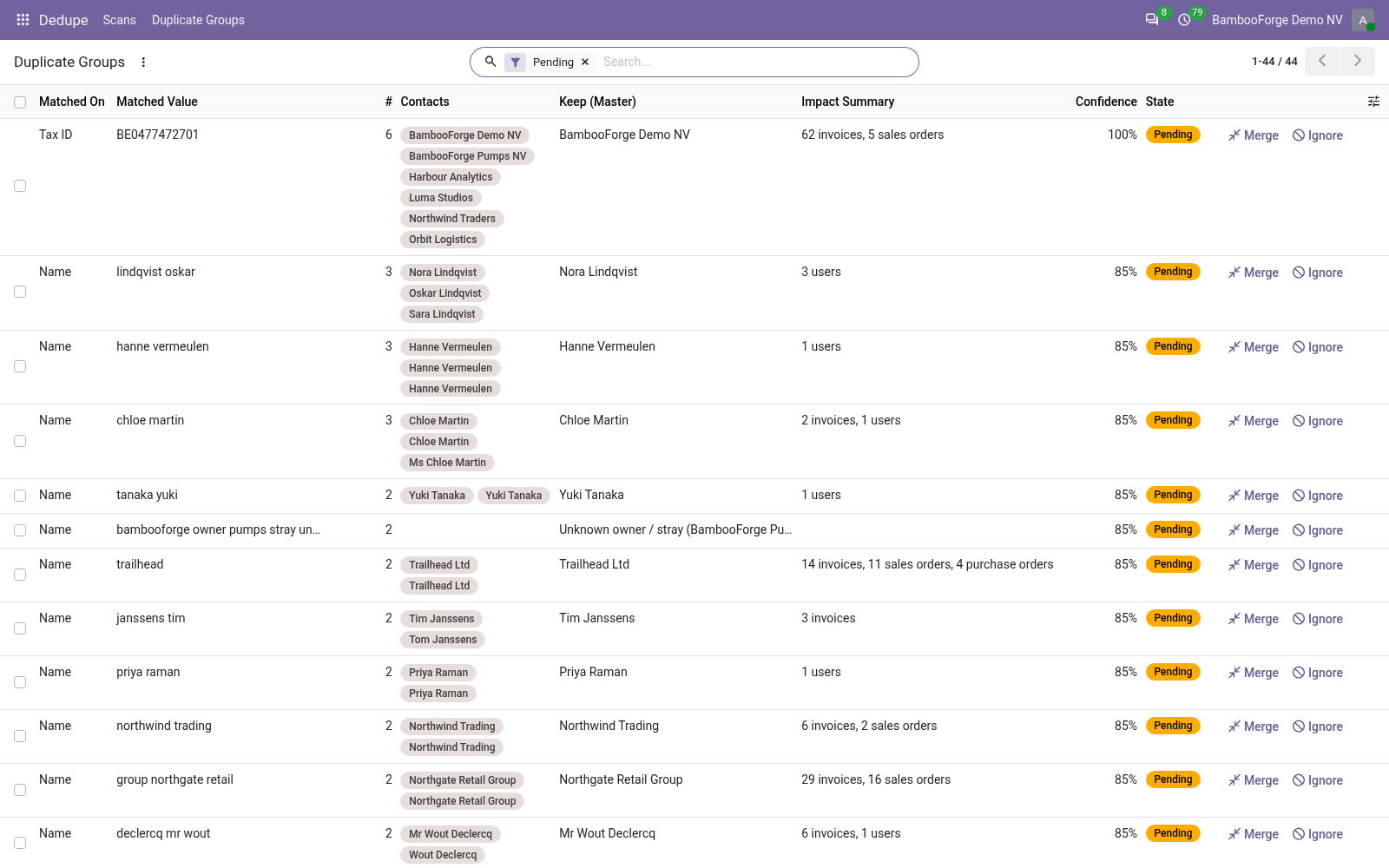Image resolution: width=1389 pixels, height=868 pixels.
Task: Click into the Search input field
Action: (755, 62)
